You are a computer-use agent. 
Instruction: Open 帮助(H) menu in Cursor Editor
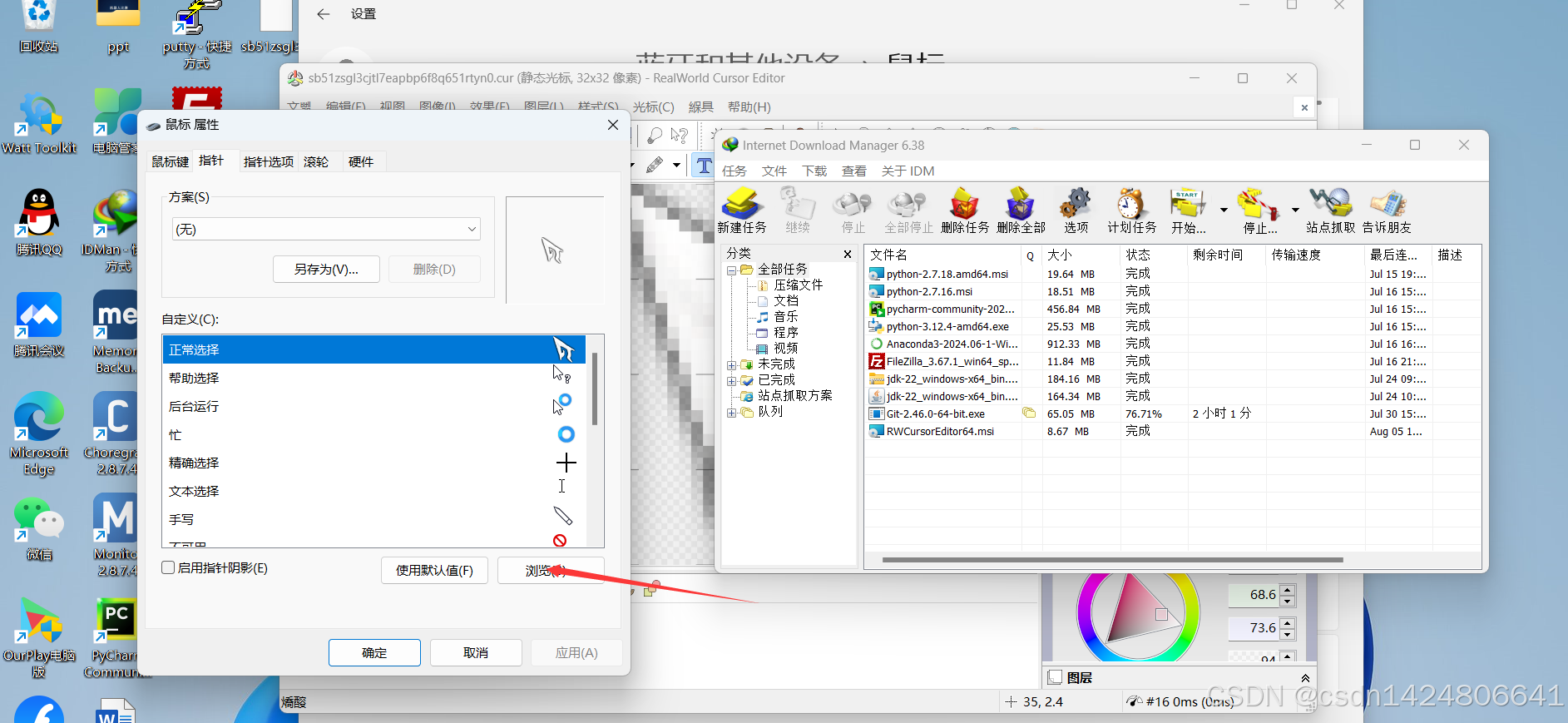click(749, 106)
